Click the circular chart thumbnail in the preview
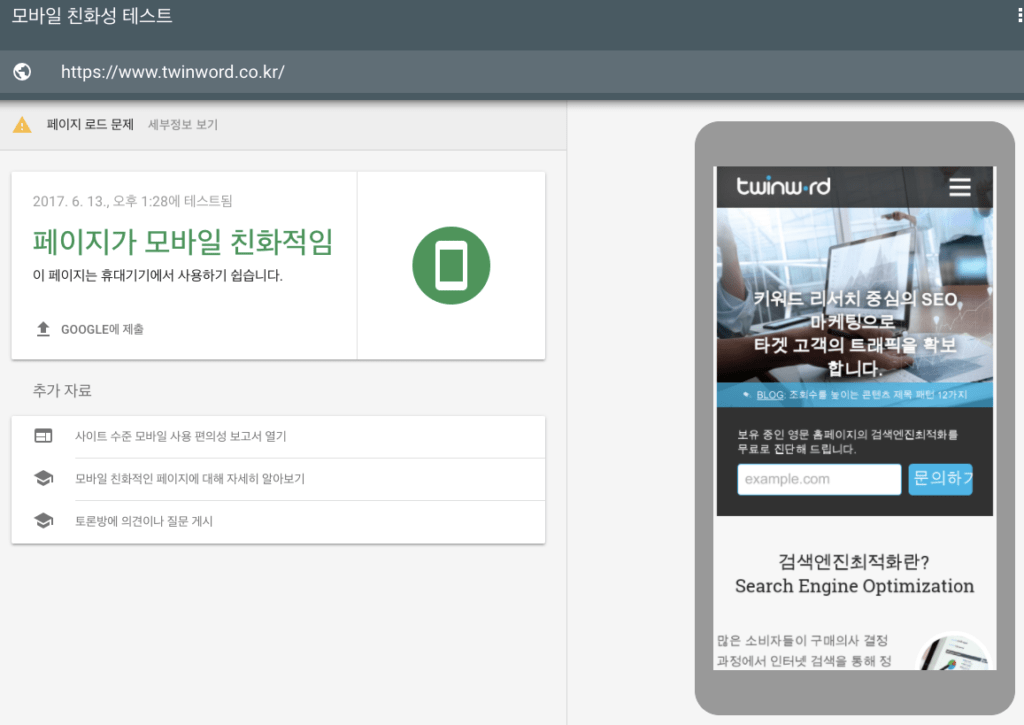The height and width of the screenshot is (725, 1024). point(954,652)
